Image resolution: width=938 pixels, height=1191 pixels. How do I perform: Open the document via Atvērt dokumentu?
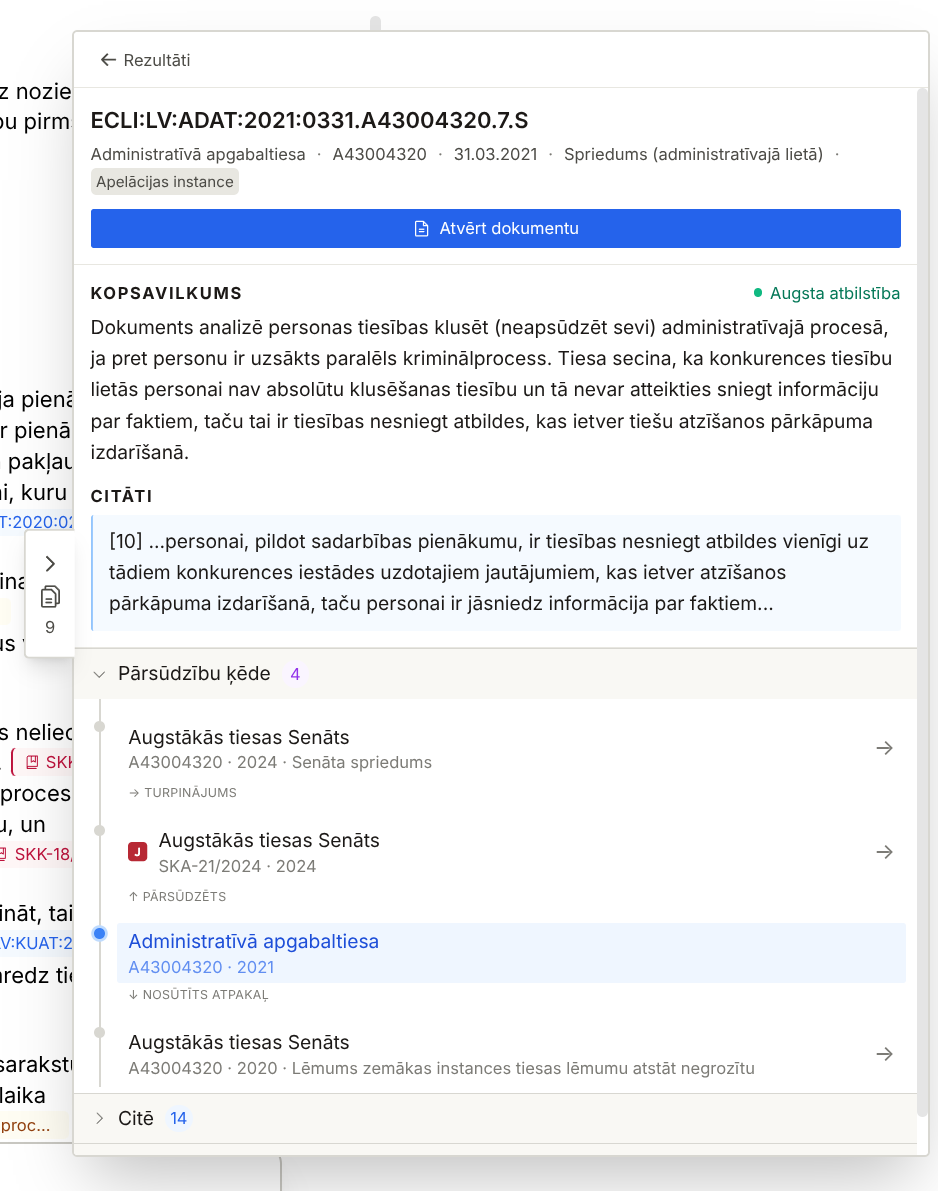[x=496, y=228]
